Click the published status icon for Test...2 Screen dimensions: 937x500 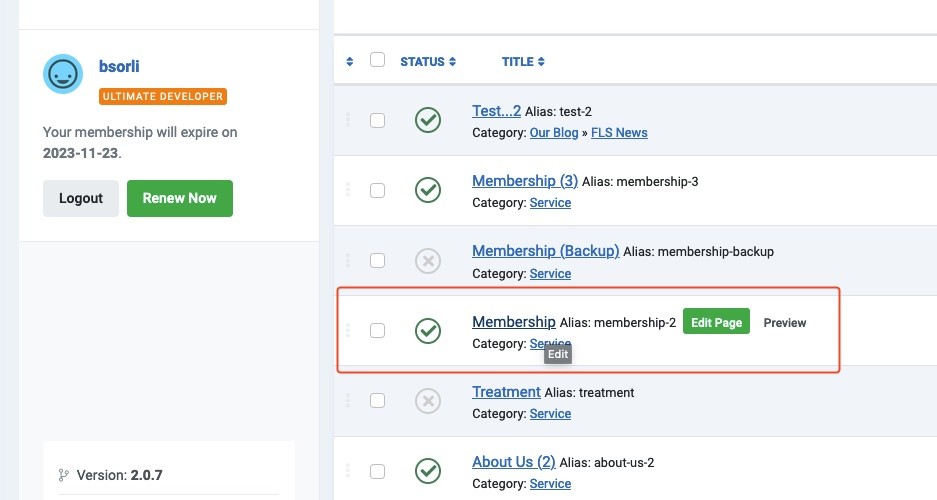[428, 120]
